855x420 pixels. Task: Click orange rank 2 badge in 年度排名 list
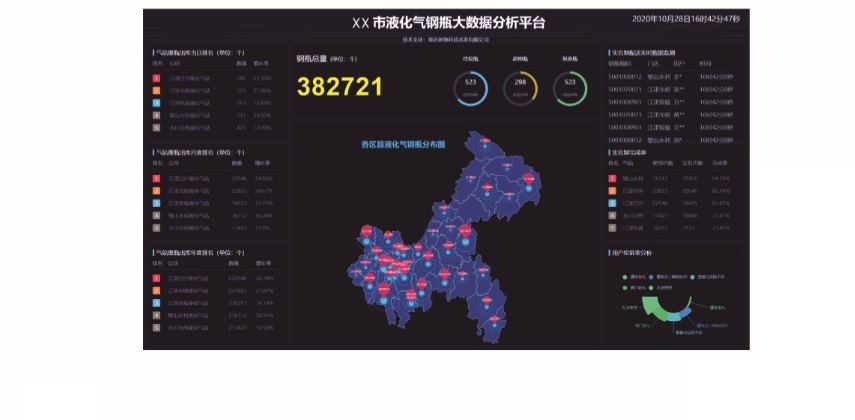156,291
